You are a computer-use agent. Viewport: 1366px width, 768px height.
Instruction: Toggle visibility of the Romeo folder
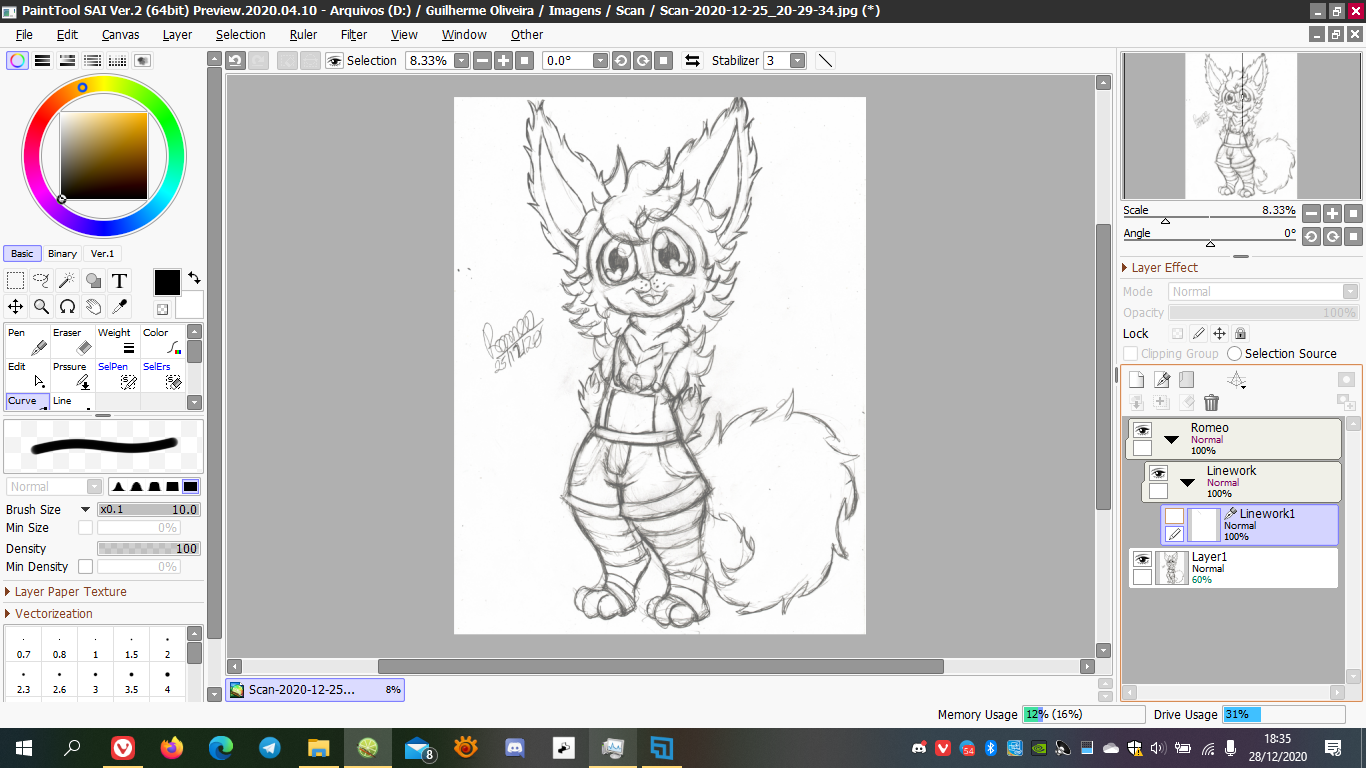[x=1142, y=430]
